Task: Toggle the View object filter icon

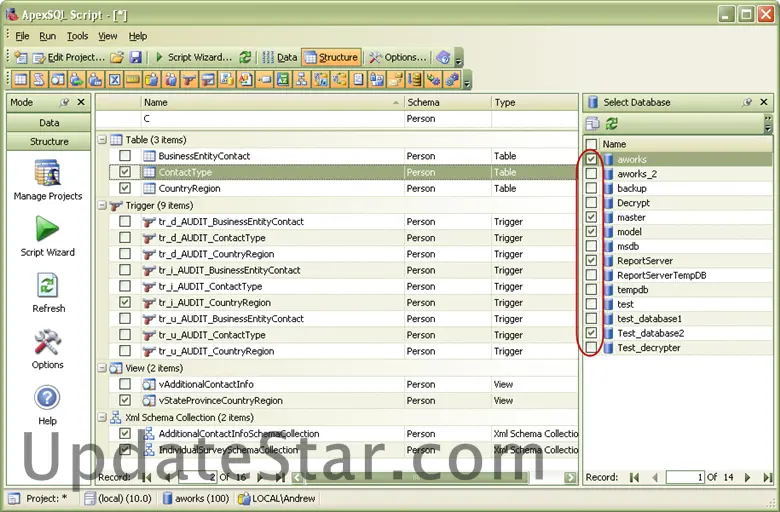Action: [x=58, y=80]
